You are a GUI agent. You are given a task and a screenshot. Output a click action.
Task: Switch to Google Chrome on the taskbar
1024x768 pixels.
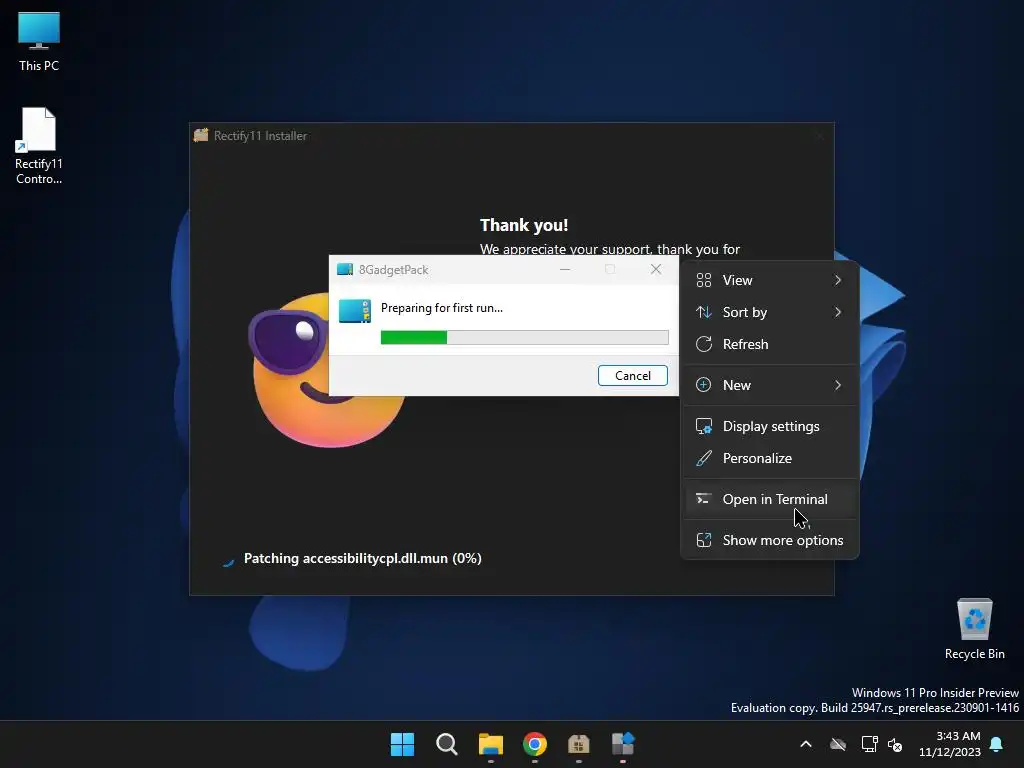535,744
